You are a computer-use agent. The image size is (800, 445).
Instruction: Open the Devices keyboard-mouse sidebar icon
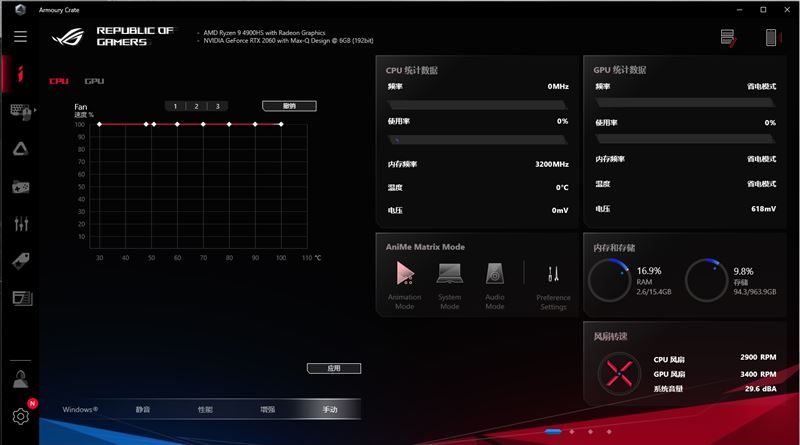[21, 112]
